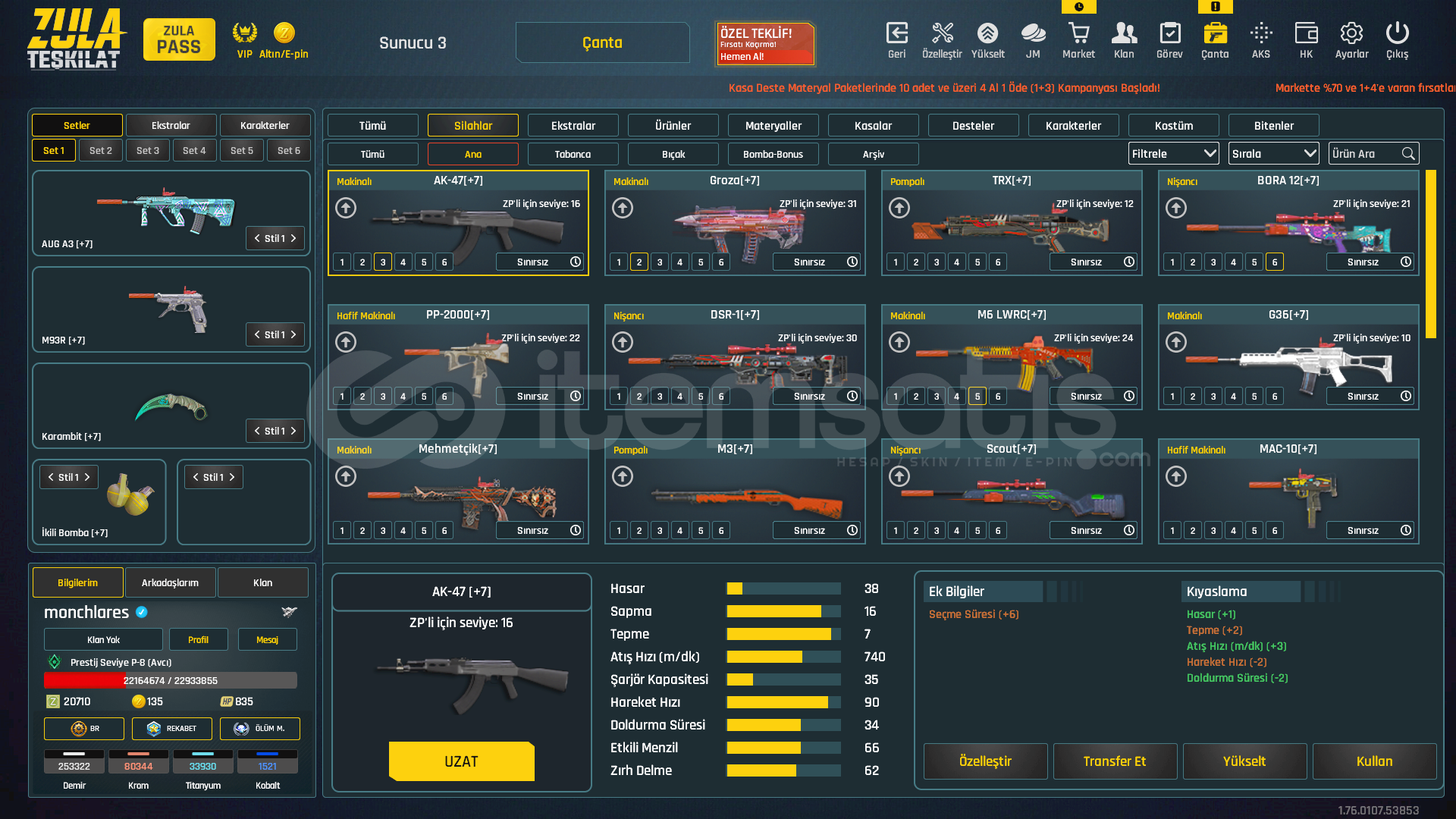Click the Altın/E-pin gold coin icon

(x=284, y=33)
